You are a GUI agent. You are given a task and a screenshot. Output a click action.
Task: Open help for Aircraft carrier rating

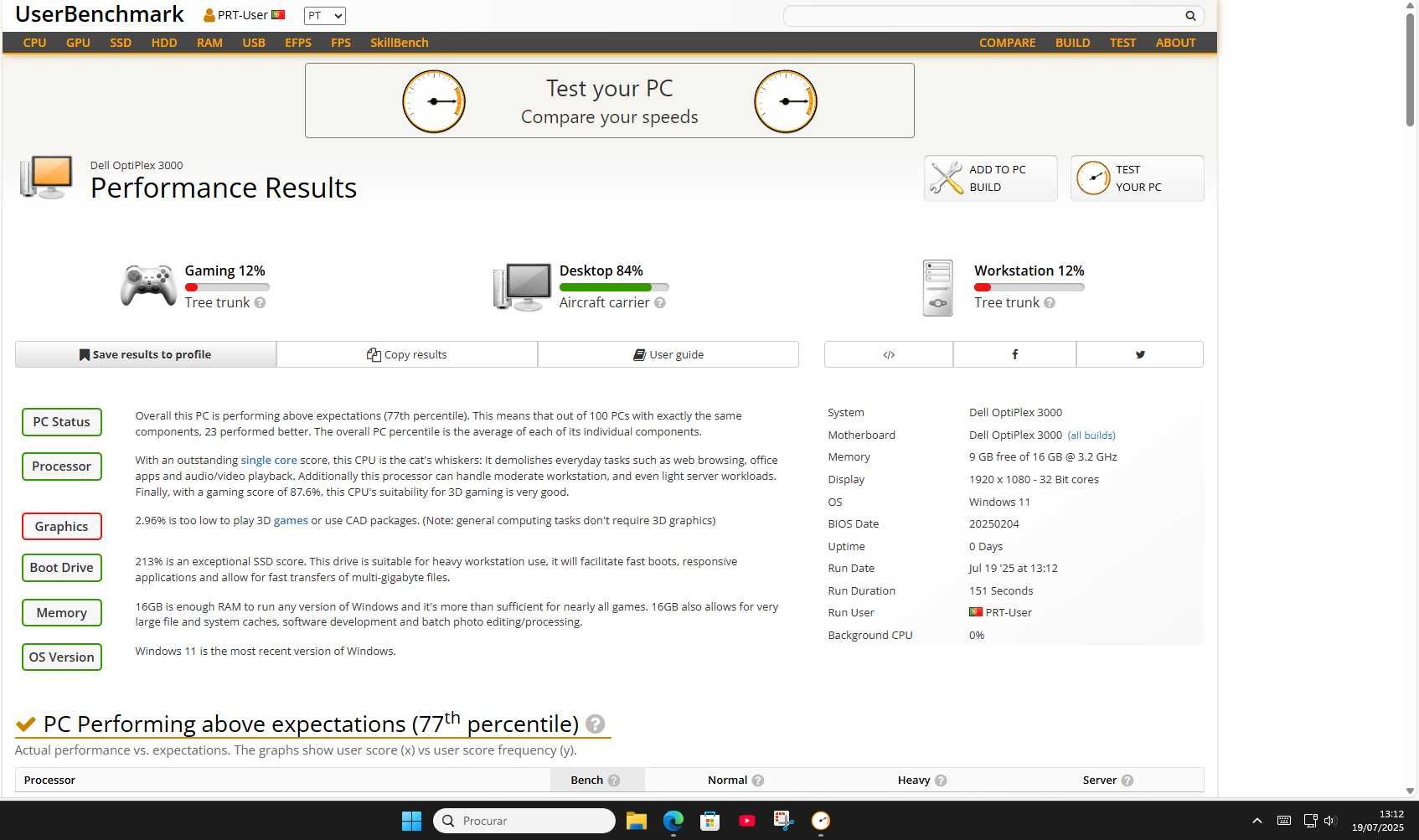pos(660,303)
